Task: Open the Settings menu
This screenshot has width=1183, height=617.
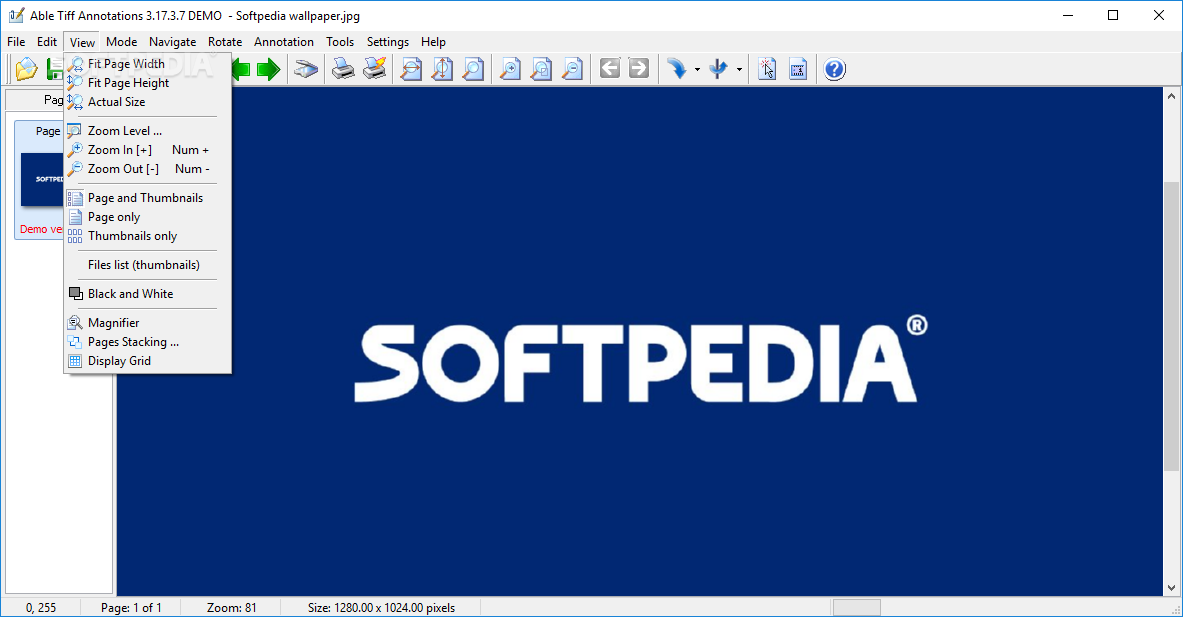Action: click(x=388, y=41)
